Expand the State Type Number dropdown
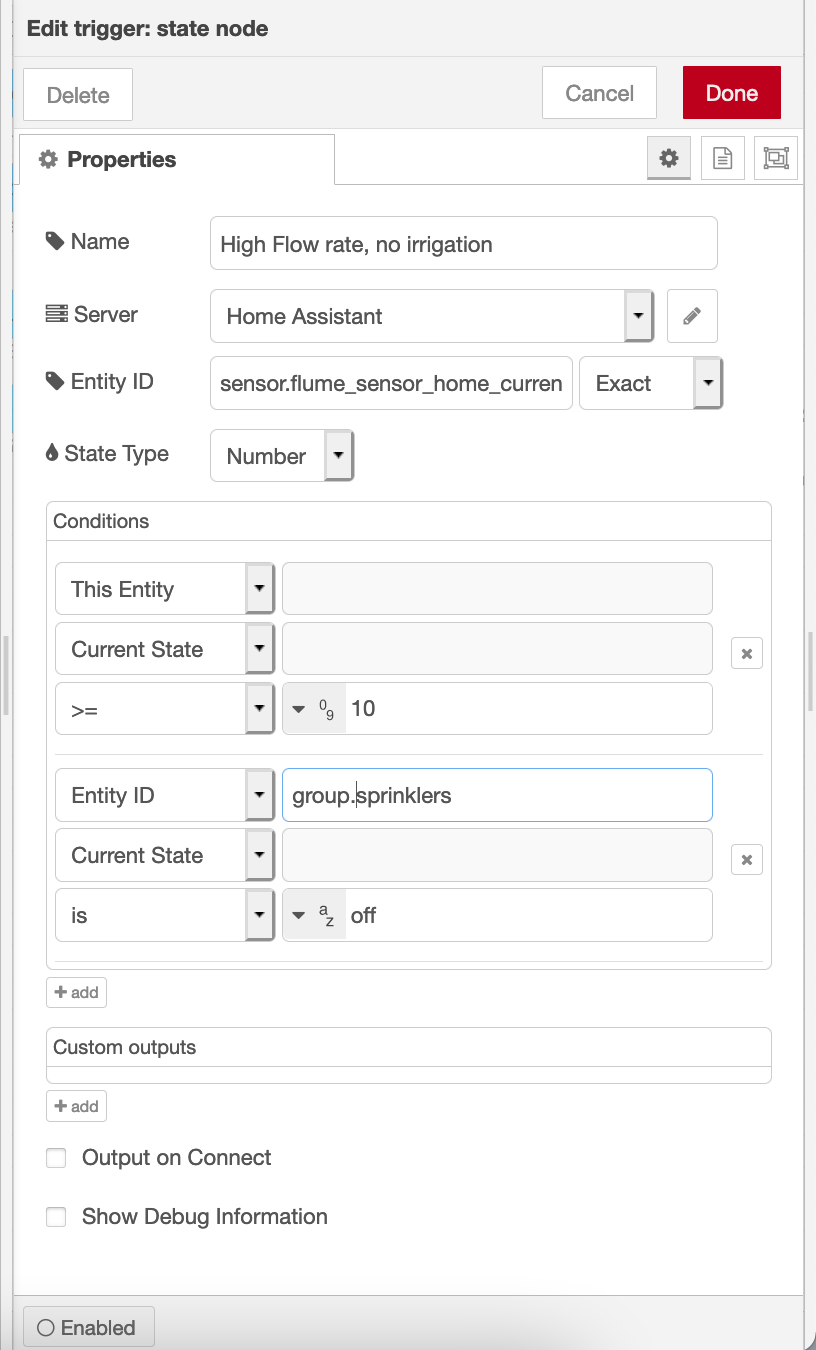816x1350 pixels. coord(282,456)
